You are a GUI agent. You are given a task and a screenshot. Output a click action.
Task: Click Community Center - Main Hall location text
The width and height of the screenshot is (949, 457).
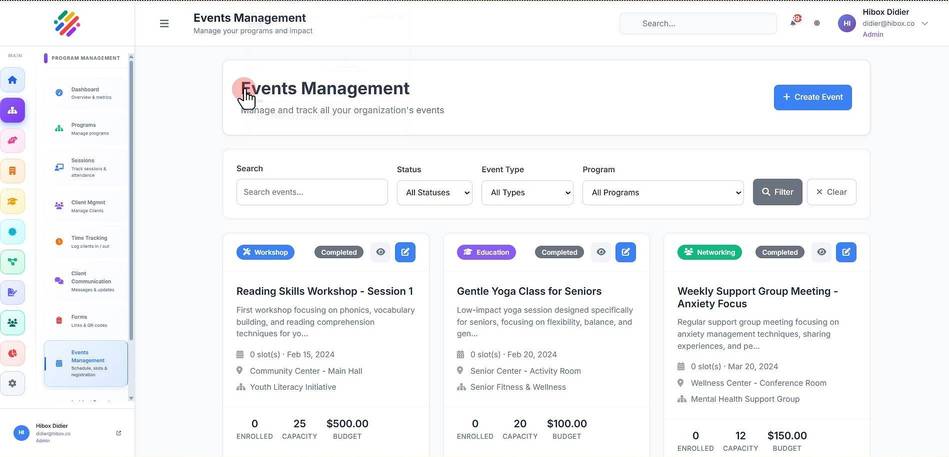coord(306,371)
